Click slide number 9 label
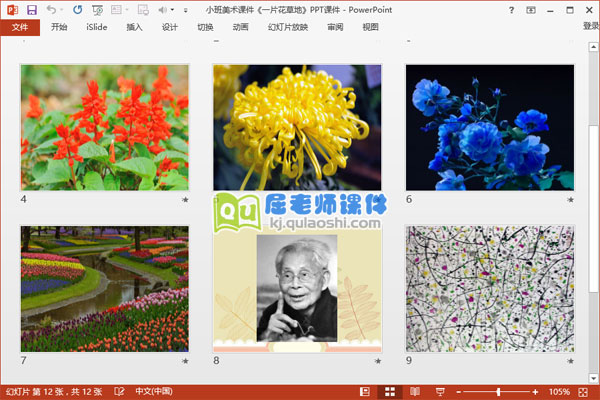The width and height of the screenshot is (600, 400). 409,361
